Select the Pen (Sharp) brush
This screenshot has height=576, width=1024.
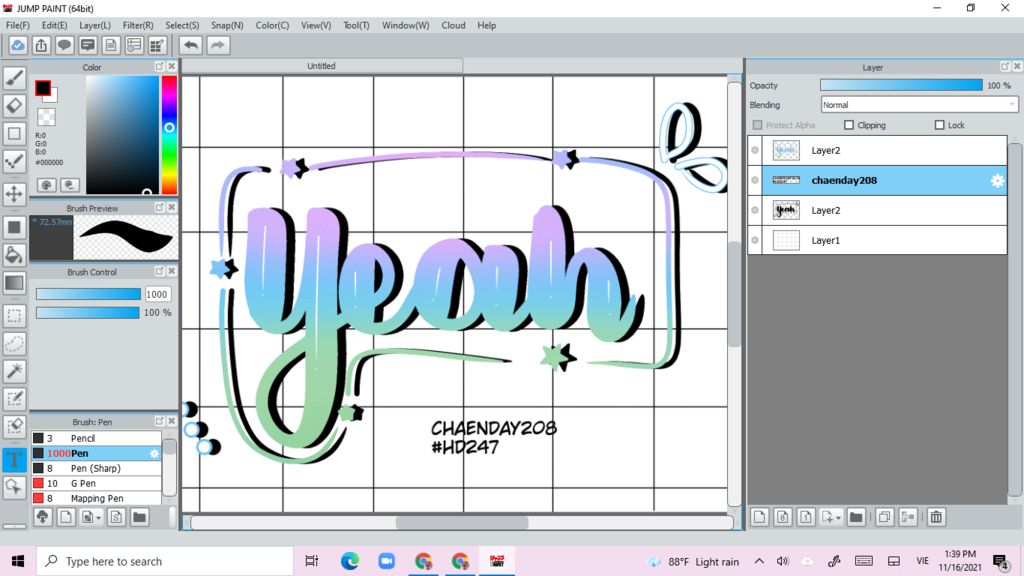click(x=96, y=468)
